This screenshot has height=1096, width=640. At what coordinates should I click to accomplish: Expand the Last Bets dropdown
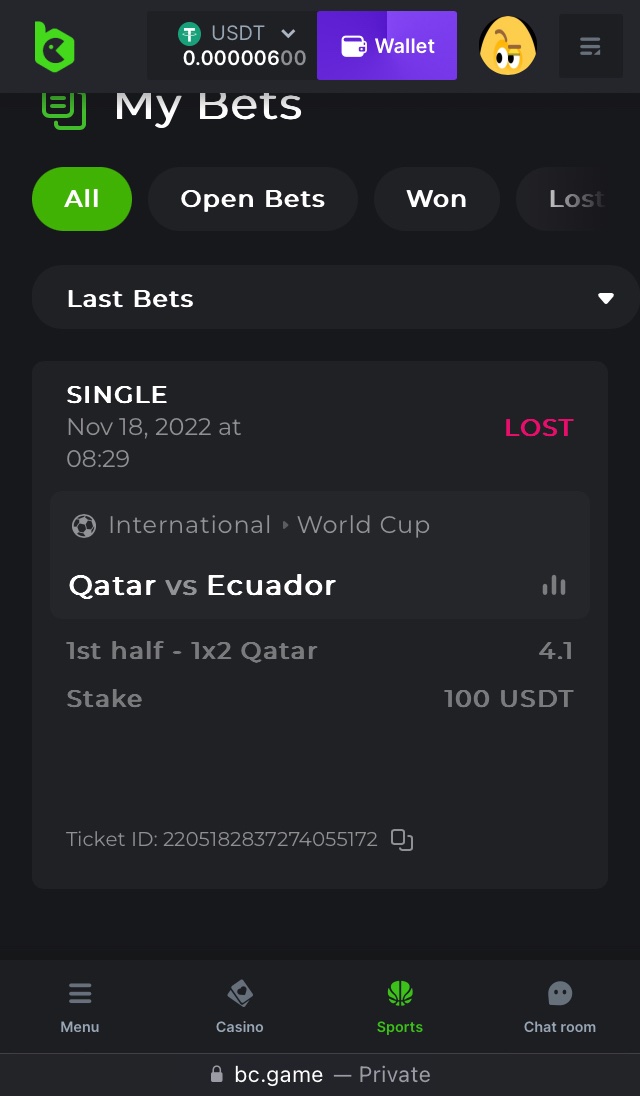(335, 298)
